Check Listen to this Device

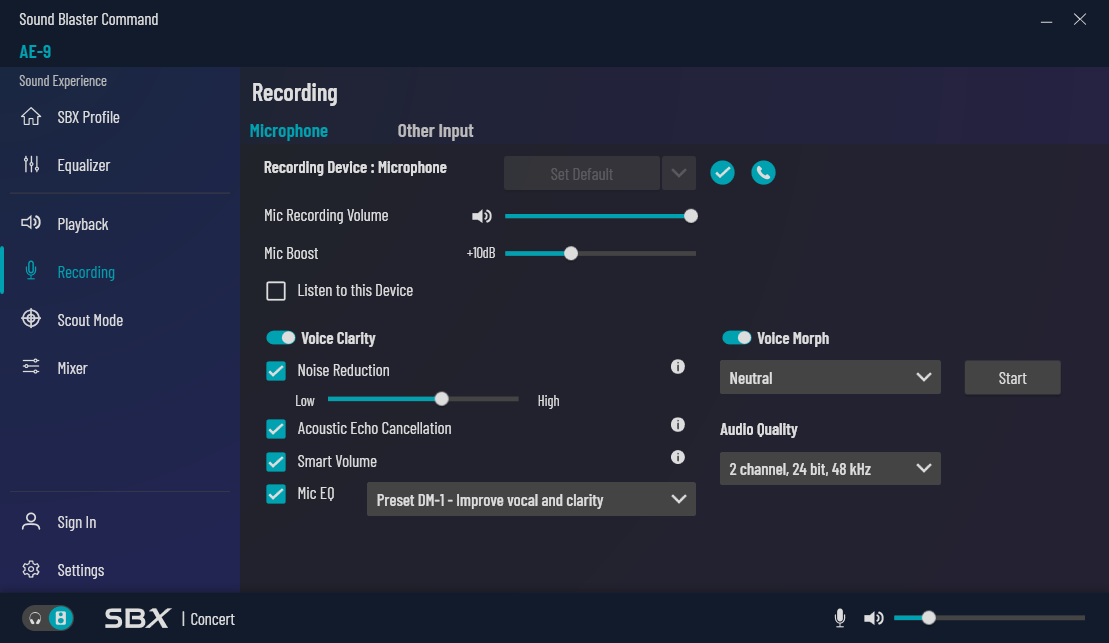(x=276, y=291)
